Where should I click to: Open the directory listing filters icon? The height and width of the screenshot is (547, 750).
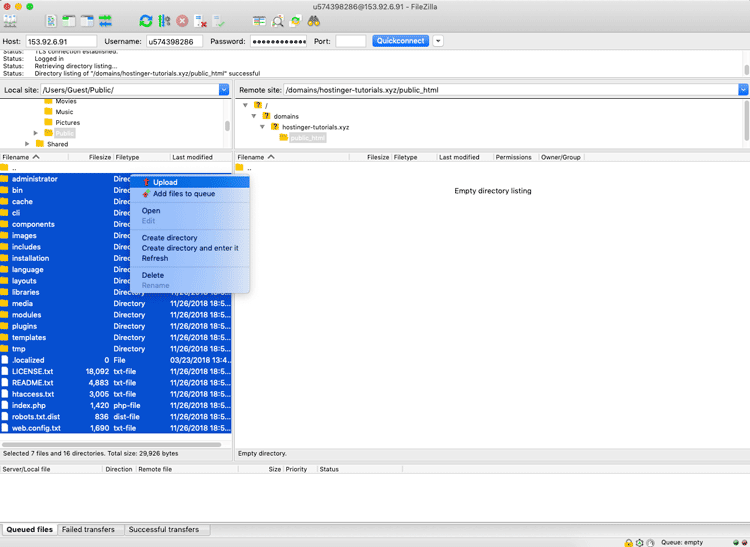click(259, 20)
